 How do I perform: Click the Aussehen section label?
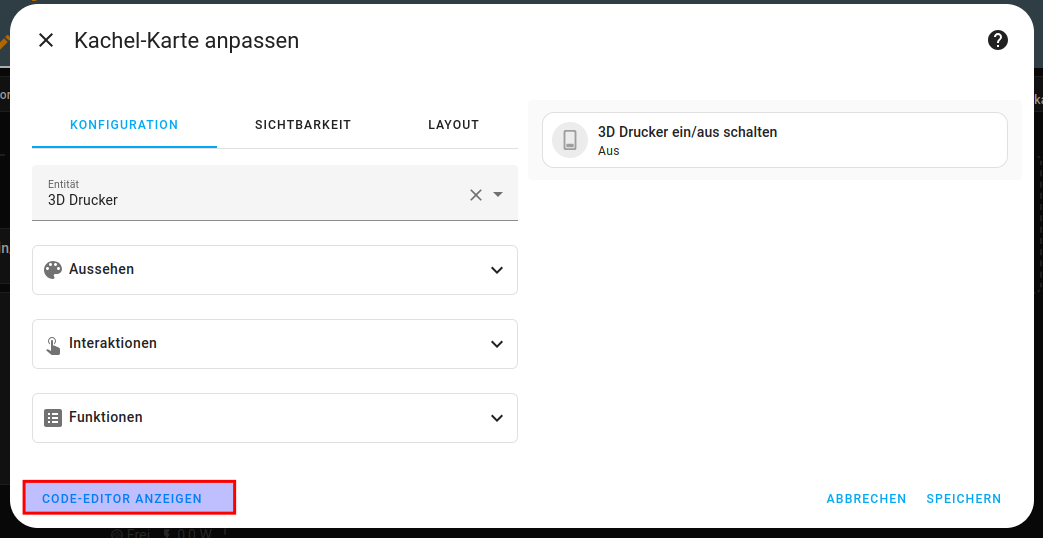click(x=101, y=270)
